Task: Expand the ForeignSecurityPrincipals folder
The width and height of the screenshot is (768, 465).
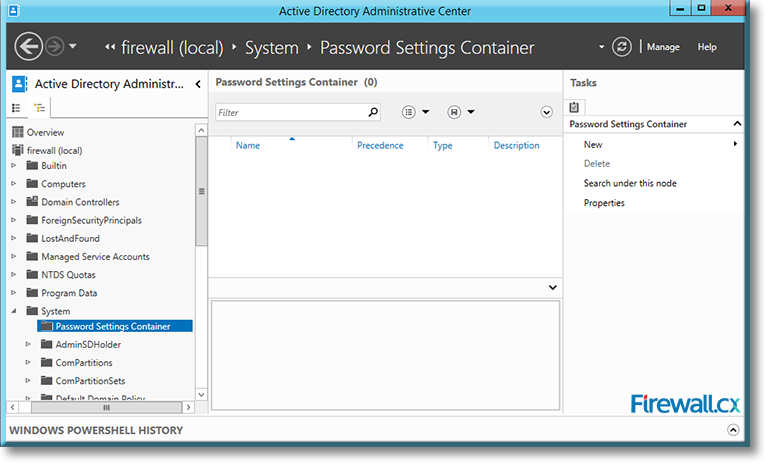Action: (x=14, y=220)
